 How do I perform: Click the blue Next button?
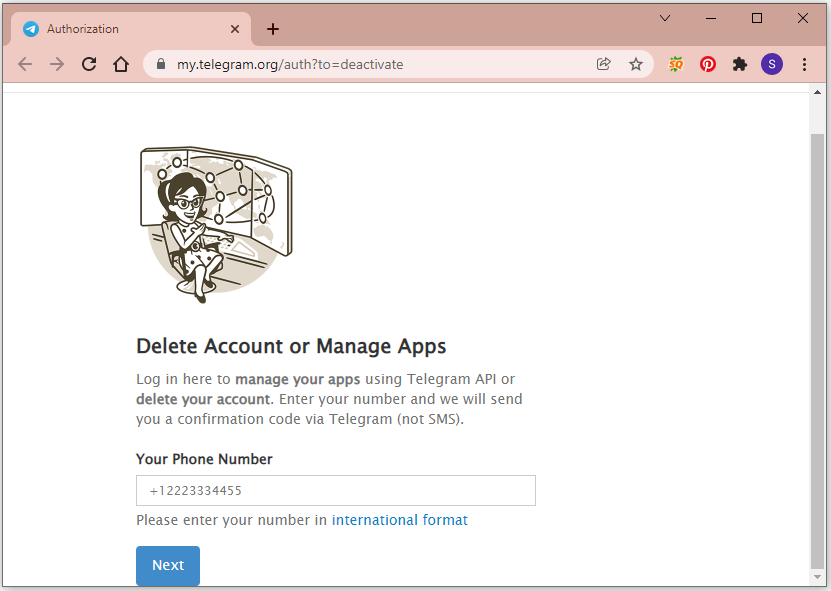coord(168,566)
